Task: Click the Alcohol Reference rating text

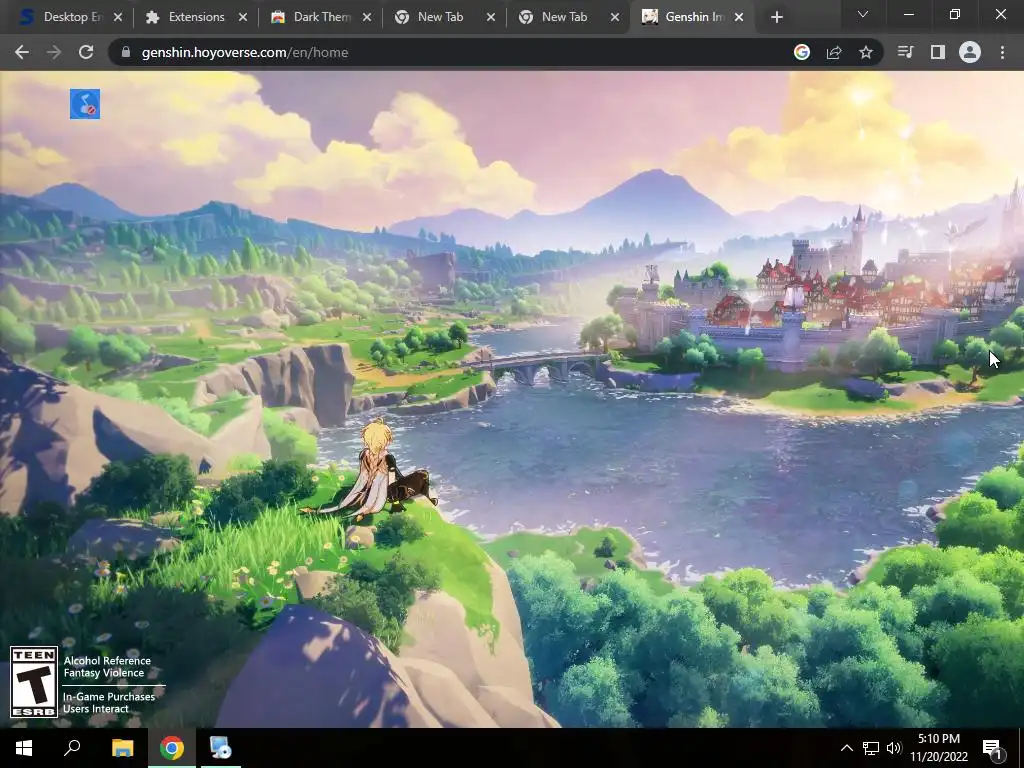Action: click(107, 661)
